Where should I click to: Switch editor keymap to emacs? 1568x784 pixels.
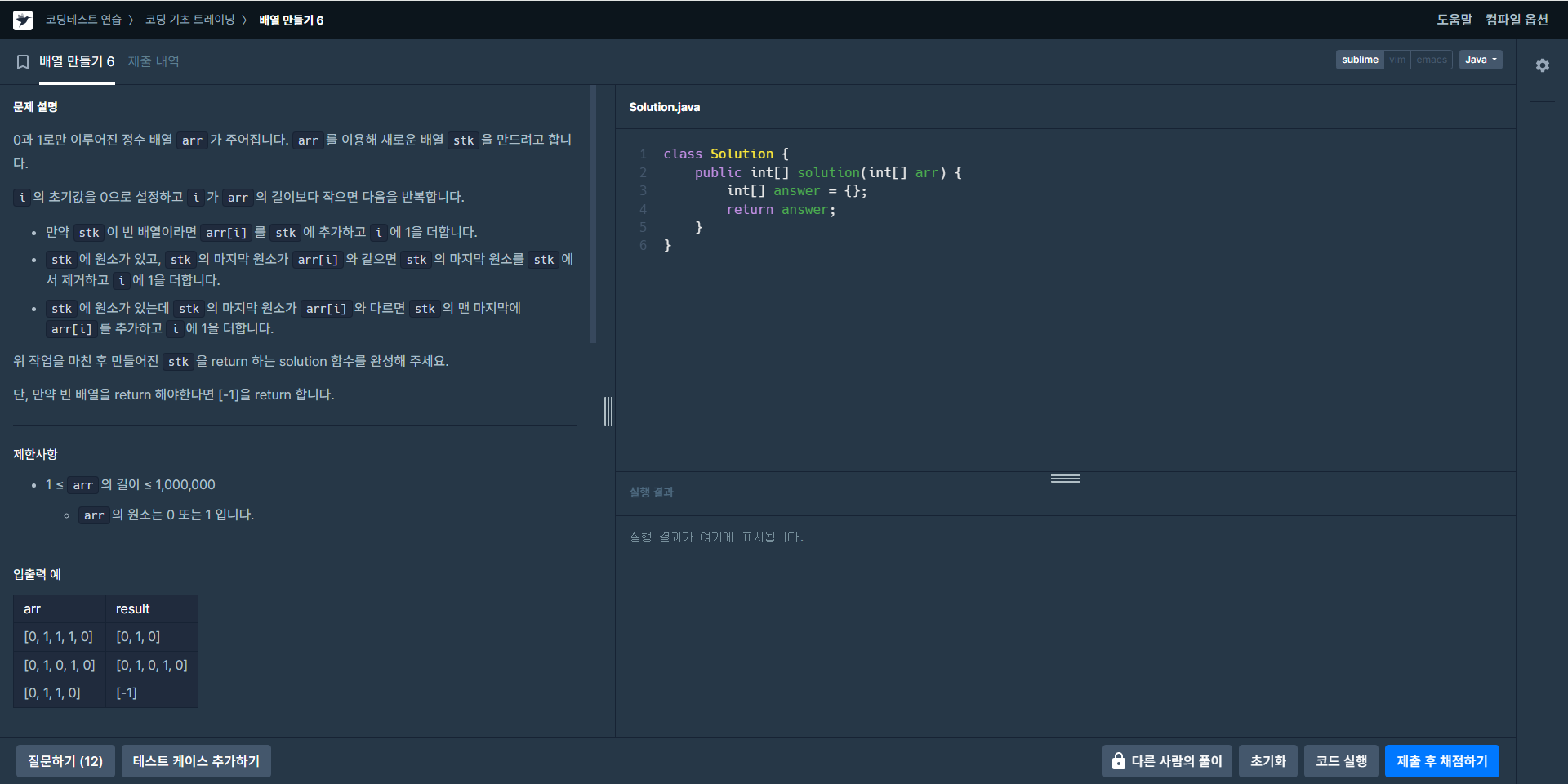(1432, 60)
